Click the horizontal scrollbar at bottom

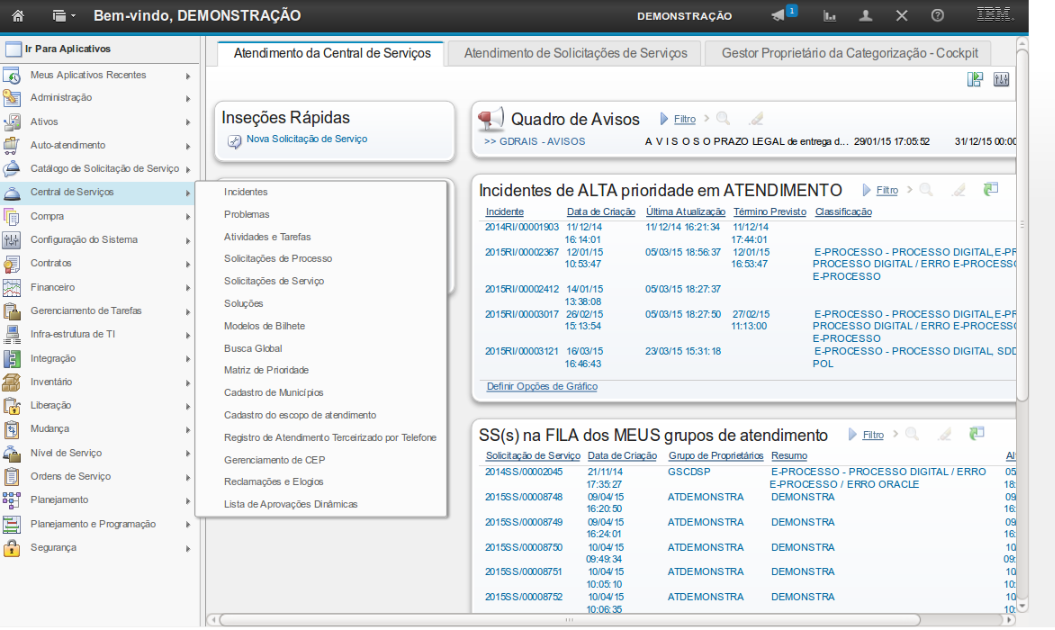pos(570,619)
